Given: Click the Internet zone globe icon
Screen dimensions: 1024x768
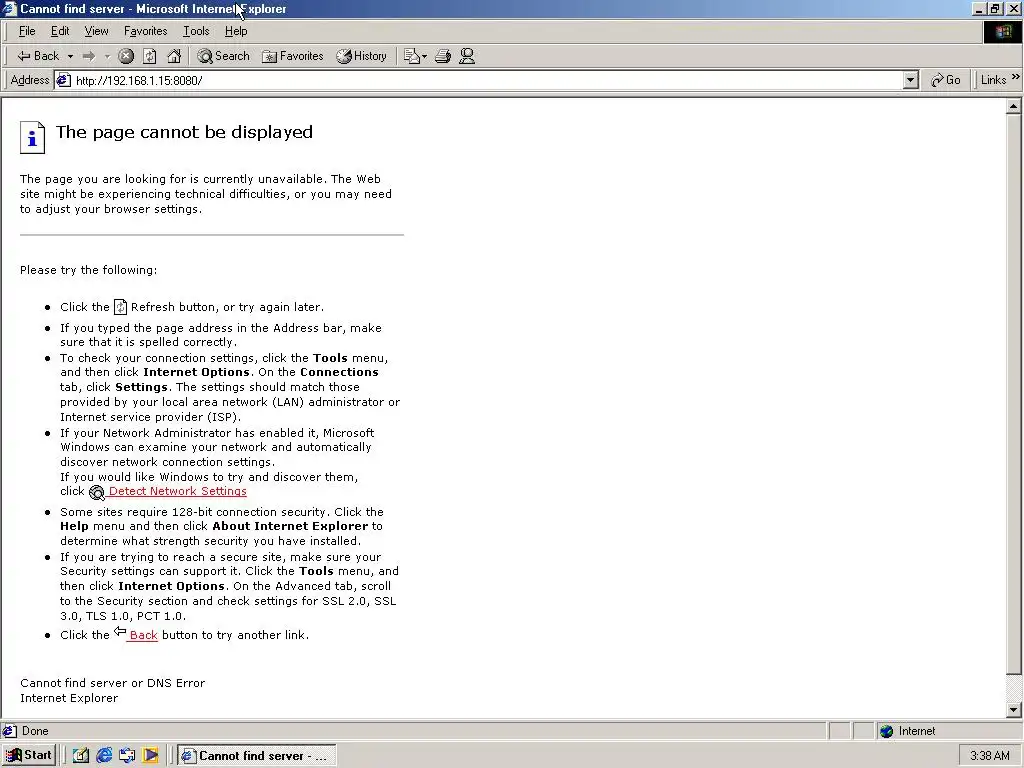Looking at the screenshot, I should coord(886,731).
